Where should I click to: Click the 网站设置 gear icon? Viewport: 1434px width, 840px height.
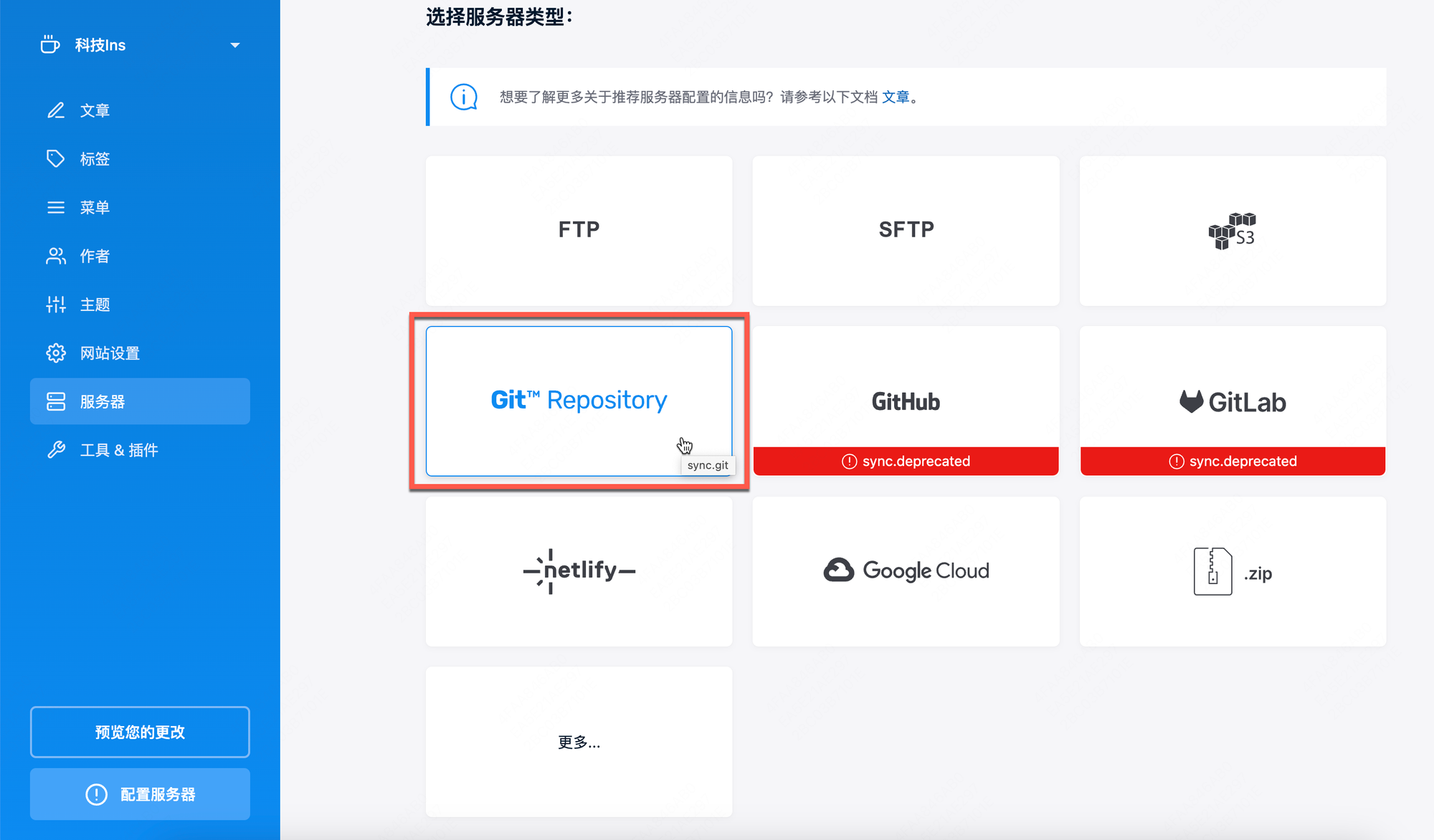pyautogui.click(x=56, y=353)
